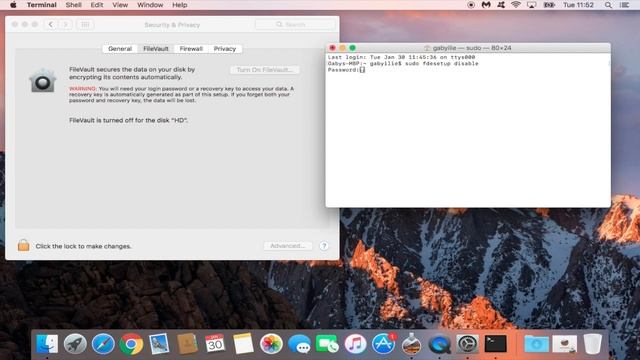The width and height of the screenshot is (640, 360).
Task: Click the Security & Privacy search field
Action: click(295, 24)
